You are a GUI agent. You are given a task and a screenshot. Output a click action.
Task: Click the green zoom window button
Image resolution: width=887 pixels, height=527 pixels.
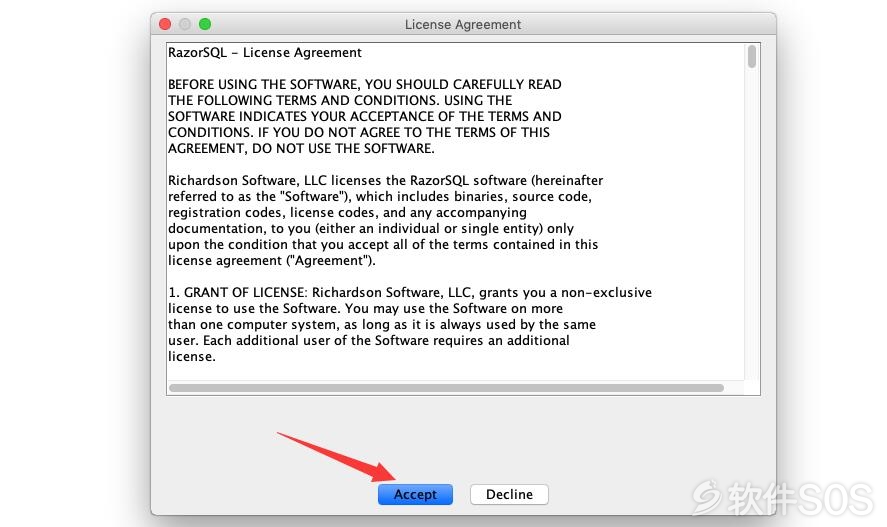pyautogui.click(x=205, y=24)
